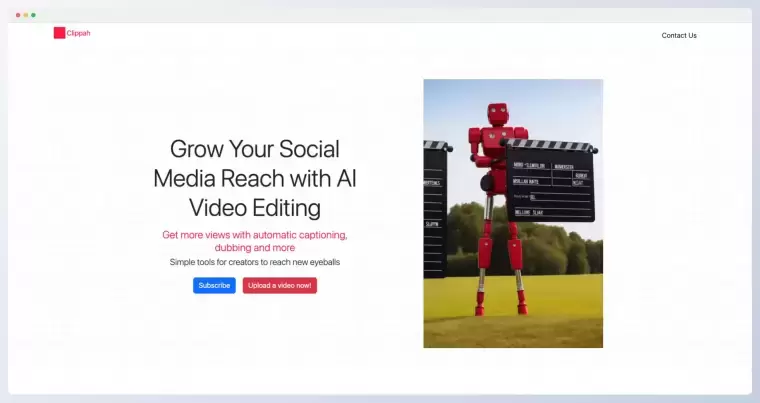The width and height of the screenshot is (760, 403).
Task: Click the AI Video Editing headline line
Action: [254, 208]
